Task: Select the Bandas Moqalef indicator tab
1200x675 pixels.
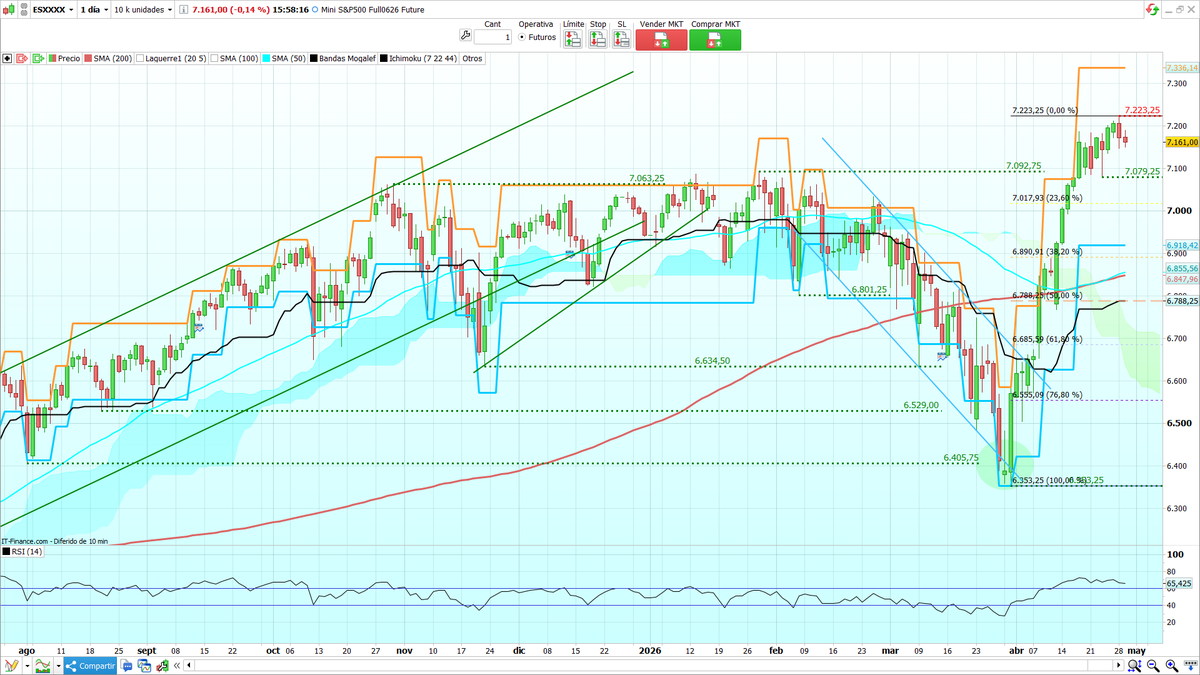Action: pyautogui.click(x=342, y=59)
